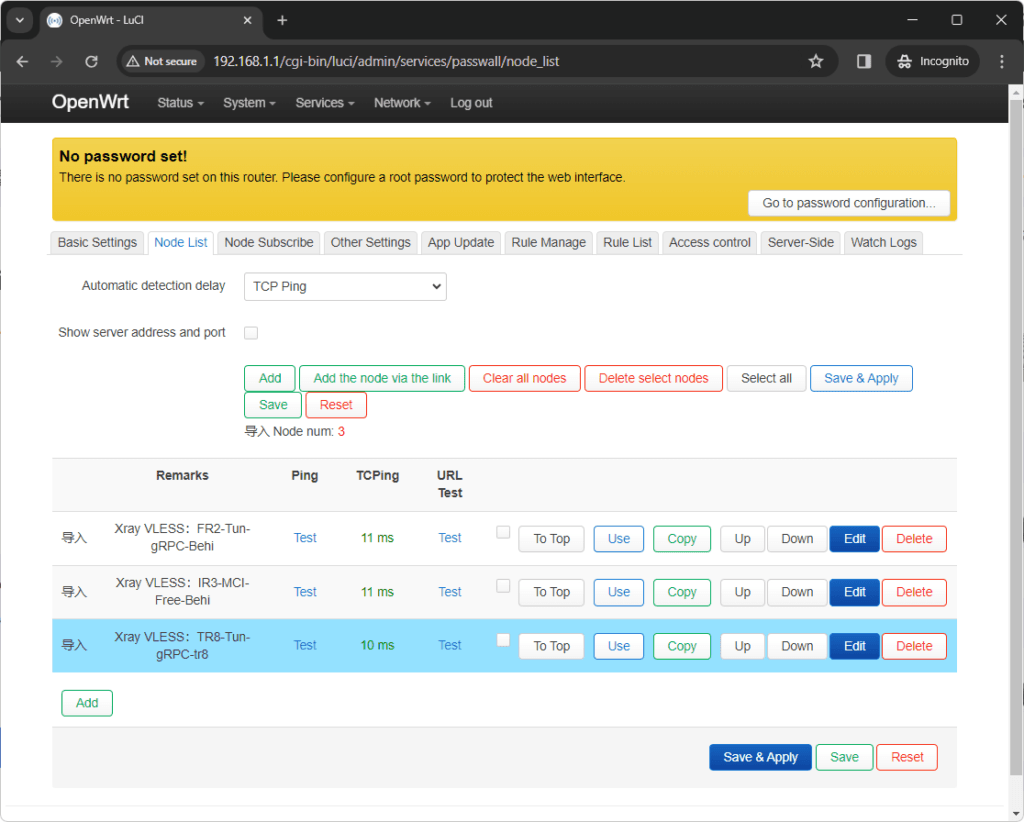Switch to the Access control tab
Image resolution: width=1024 pixels, height=822 pixels.
coord(709,242)
